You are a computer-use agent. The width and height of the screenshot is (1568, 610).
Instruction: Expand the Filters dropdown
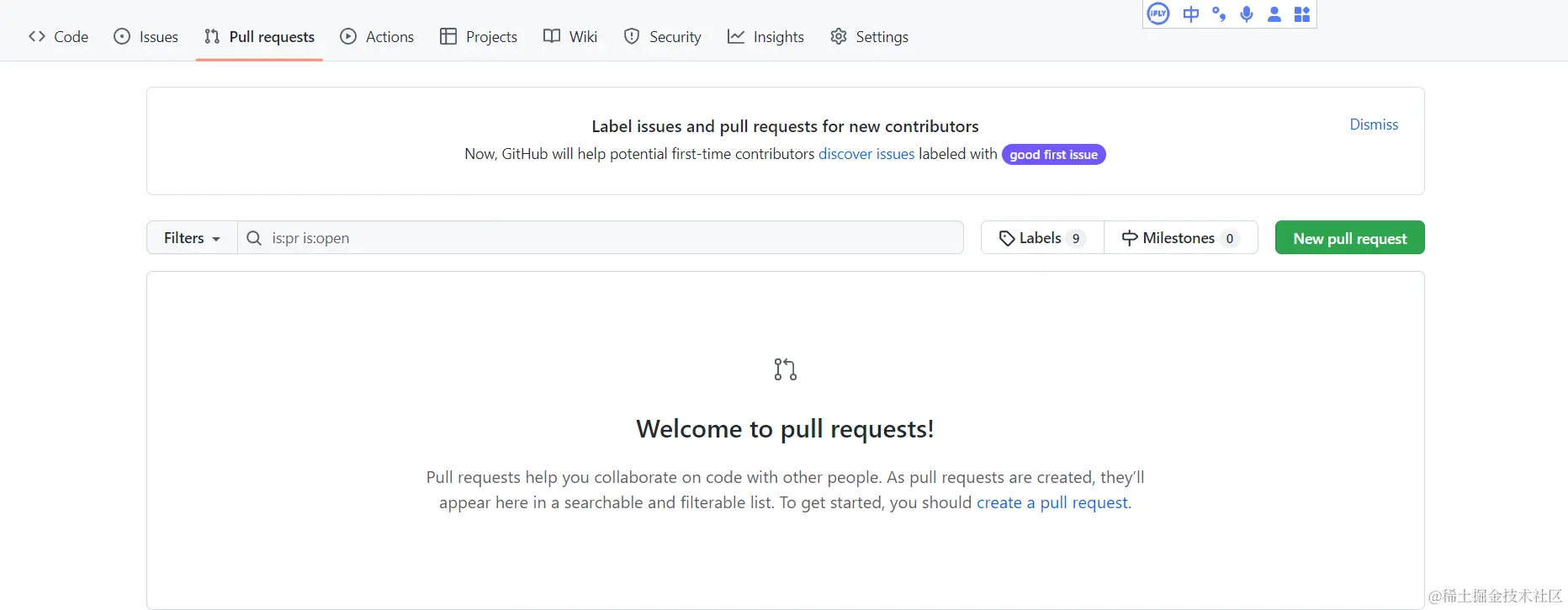pos(192,238)
